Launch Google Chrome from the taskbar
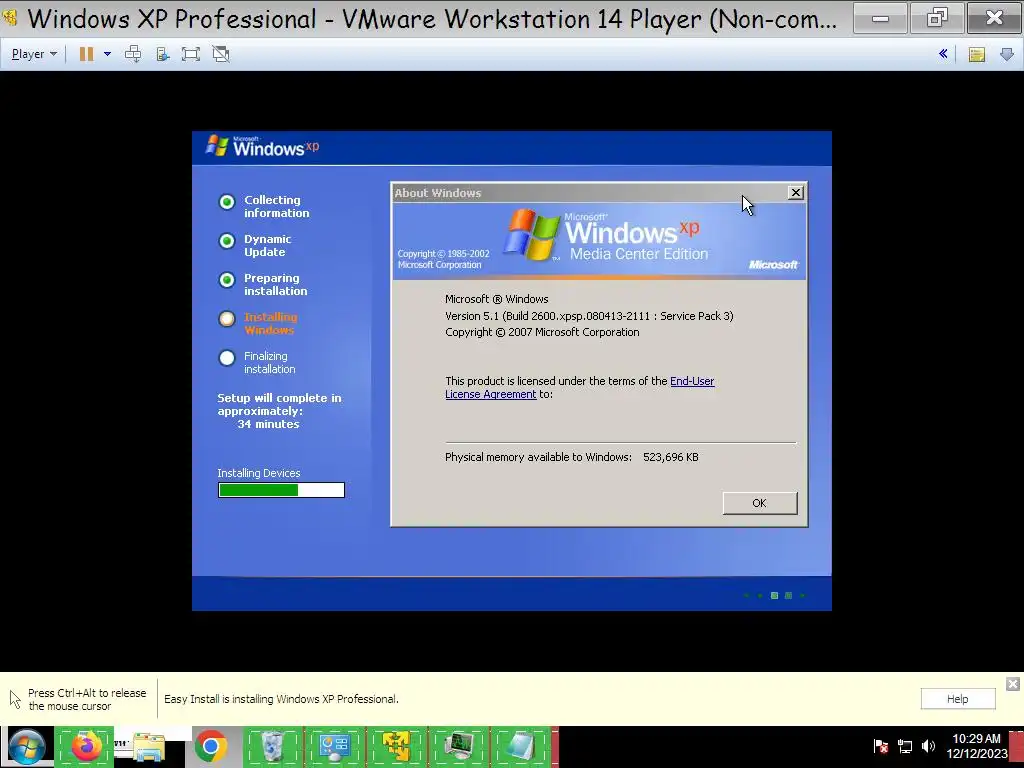Image resolution: width=1024 pixels, height=768 pixels. click(x=211, y=746)
